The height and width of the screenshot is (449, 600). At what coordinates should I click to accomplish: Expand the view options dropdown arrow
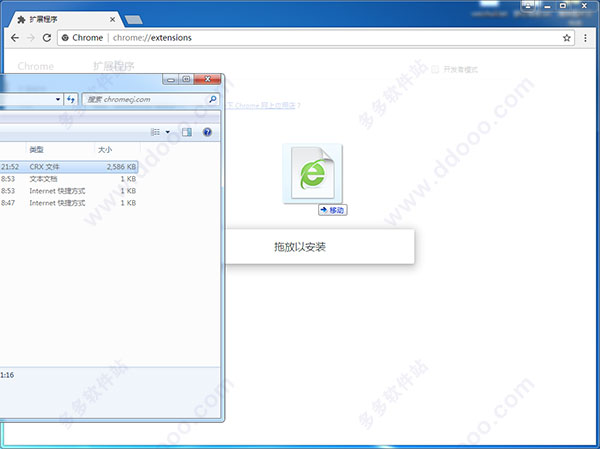tap(168, 132)
